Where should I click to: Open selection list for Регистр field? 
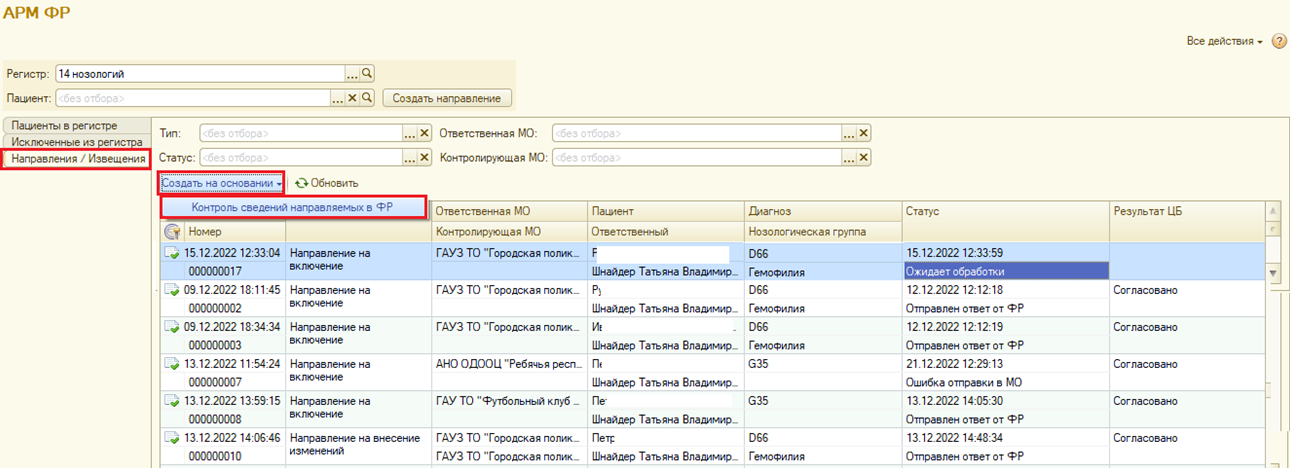[352, 74]
